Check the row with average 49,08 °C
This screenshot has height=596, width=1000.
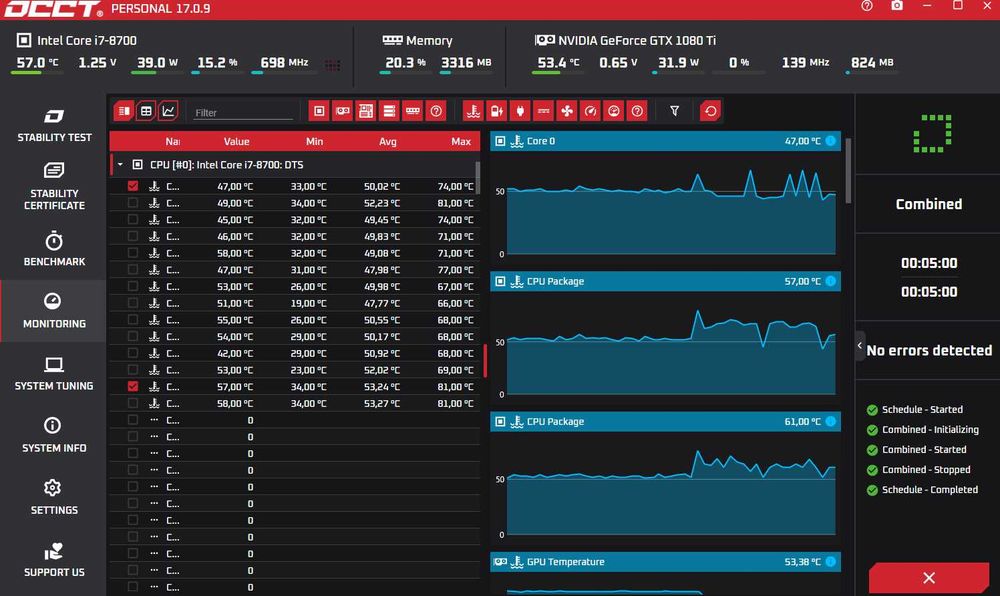133,253
